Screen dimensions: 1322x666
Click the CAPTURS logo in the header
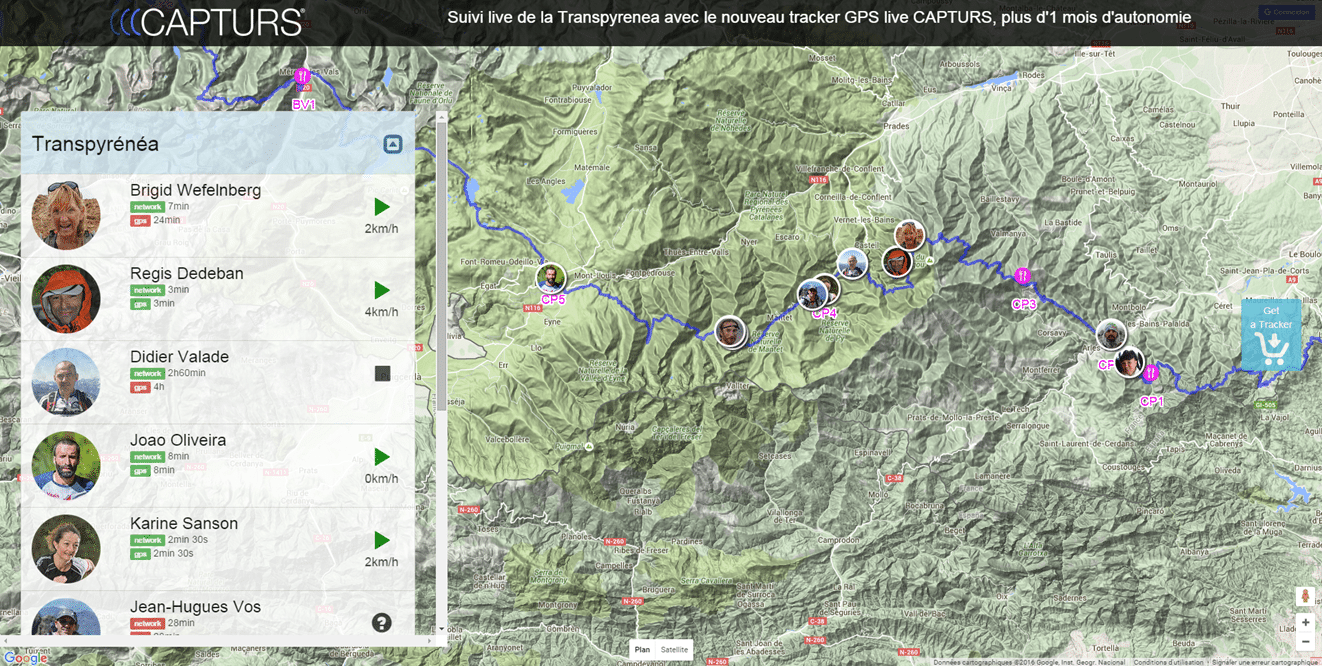207,22
